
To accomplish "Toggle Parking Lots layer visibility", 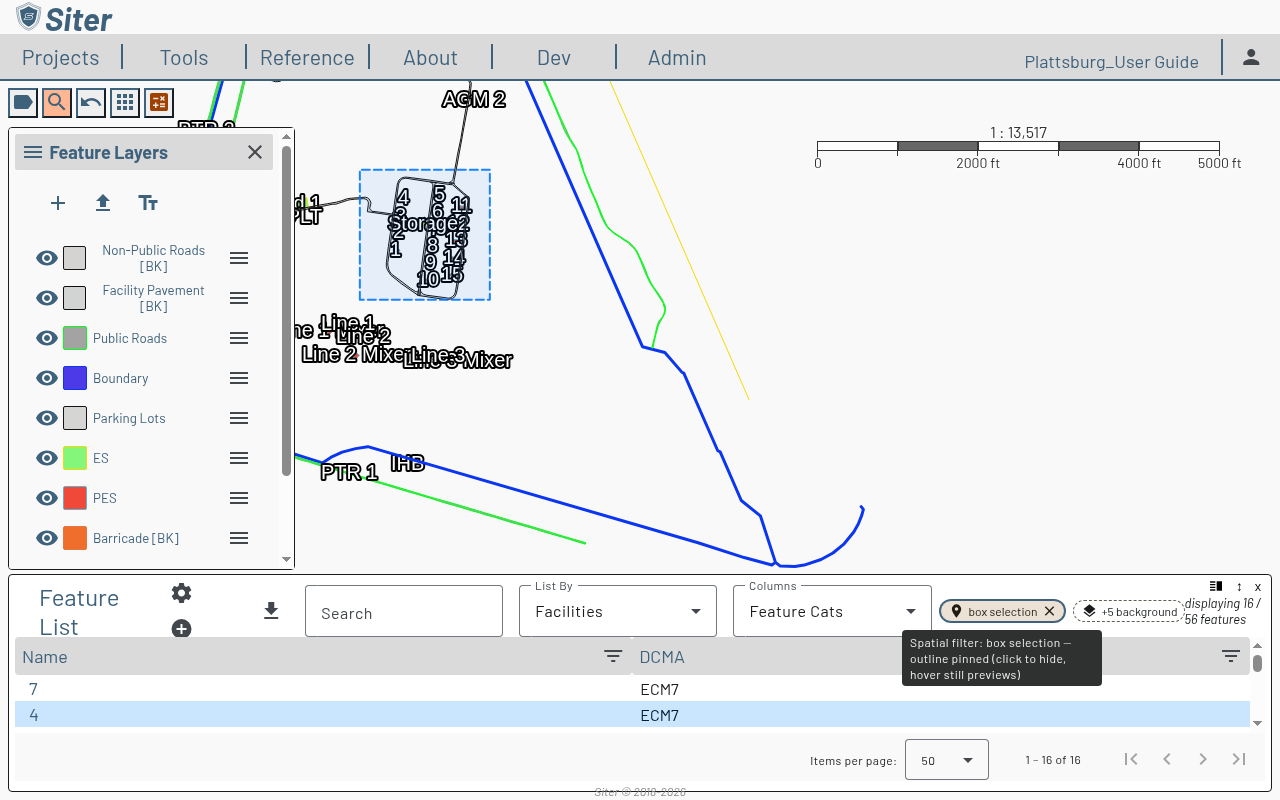I will click(x=47, y=418).
